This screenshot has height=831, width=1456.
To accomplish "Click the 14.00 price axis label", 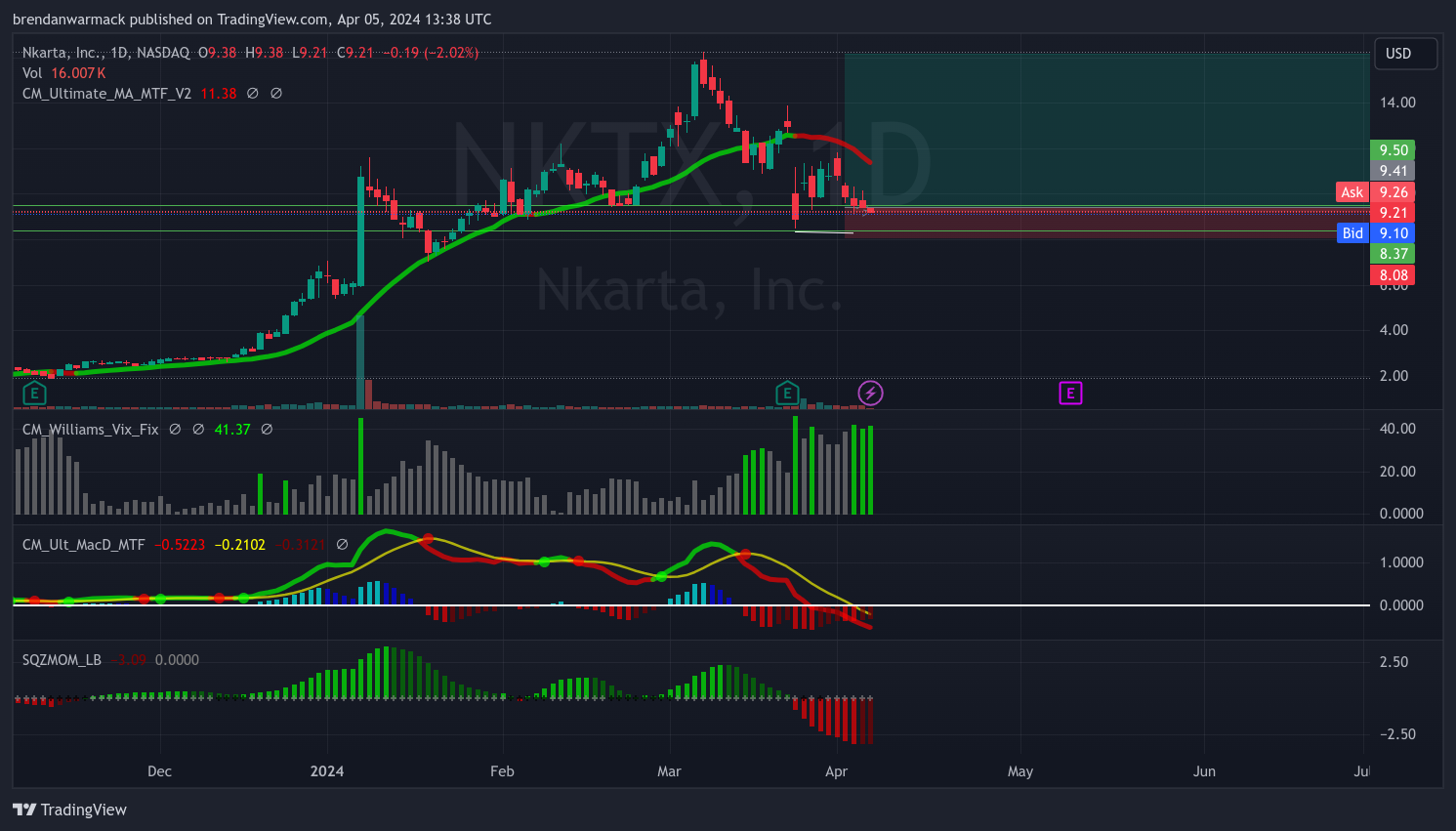I will tap(1397, 103).
